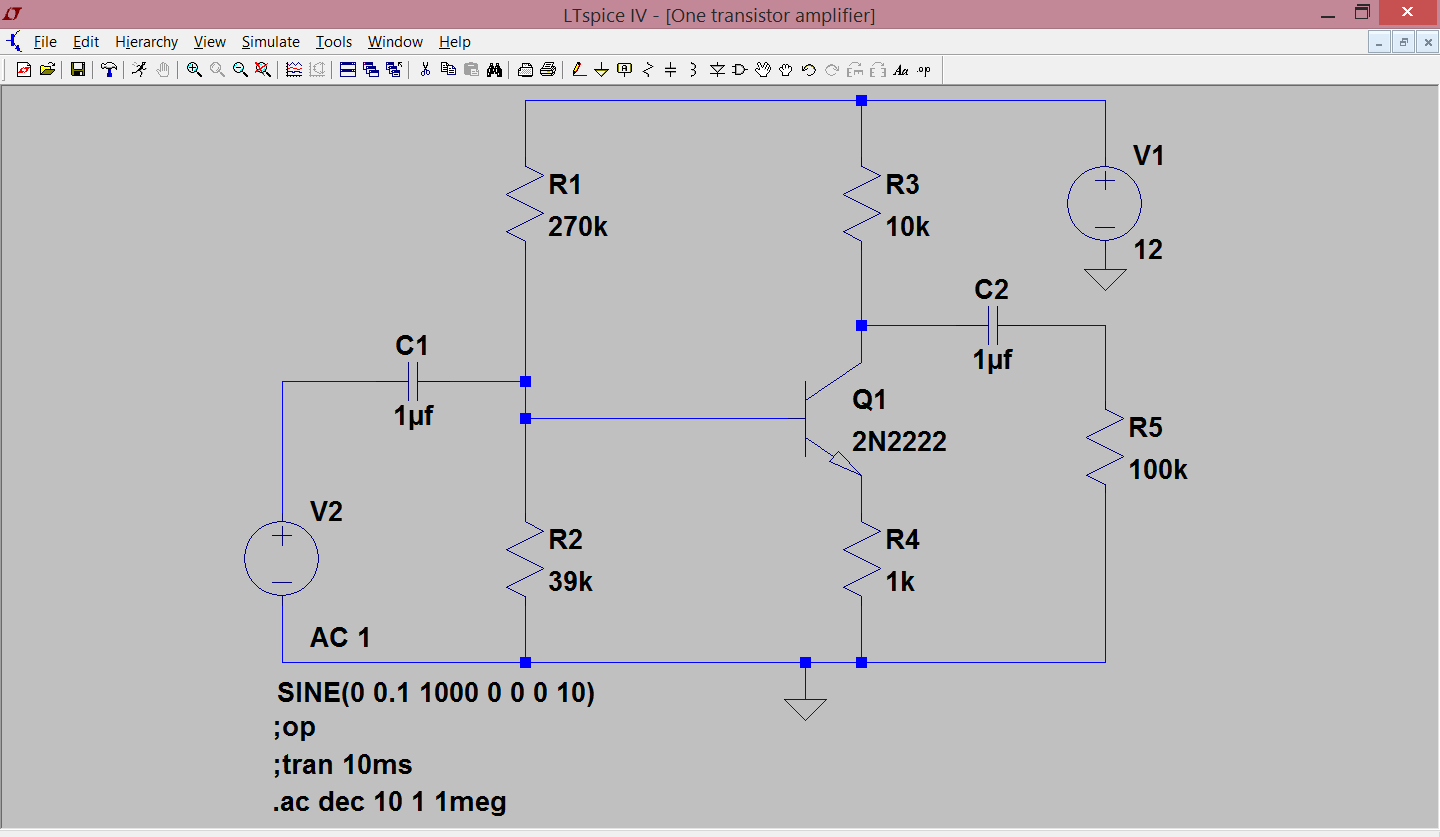
Task: Select the ;tran 10ms directive text
Action: point(342,765)
